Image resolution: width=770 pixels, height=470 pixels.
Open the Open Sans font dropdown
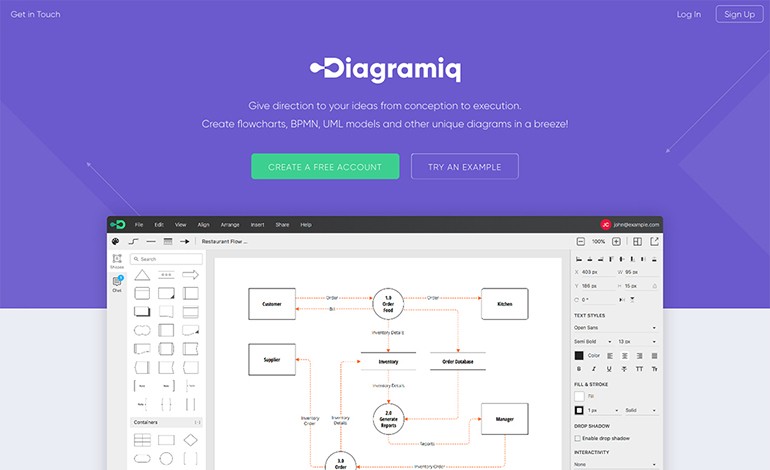[615, 328]
